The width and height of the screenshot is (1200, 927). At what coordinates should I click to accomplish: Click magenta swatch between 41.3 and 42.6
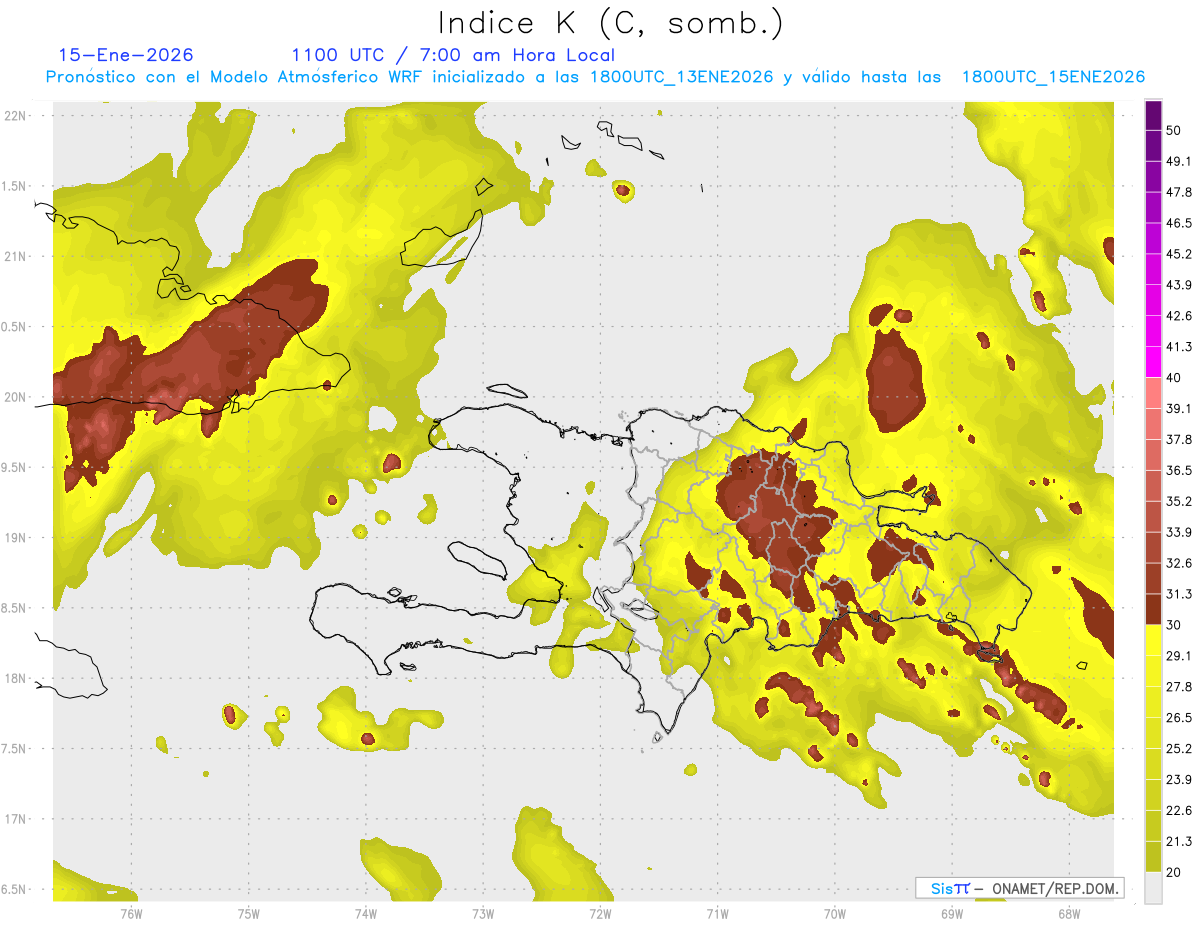coord(1153,331)
